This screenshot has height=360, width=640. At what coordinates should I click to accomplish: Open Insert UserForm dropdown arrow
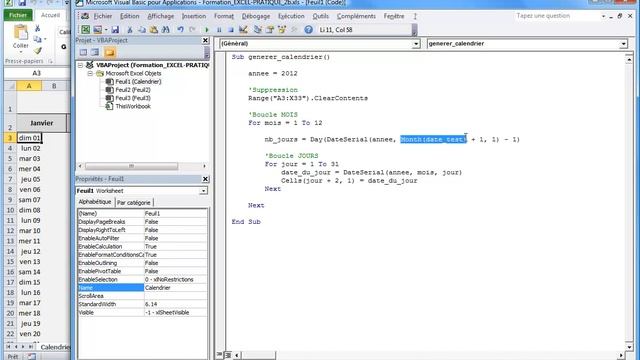pos(106,30)
